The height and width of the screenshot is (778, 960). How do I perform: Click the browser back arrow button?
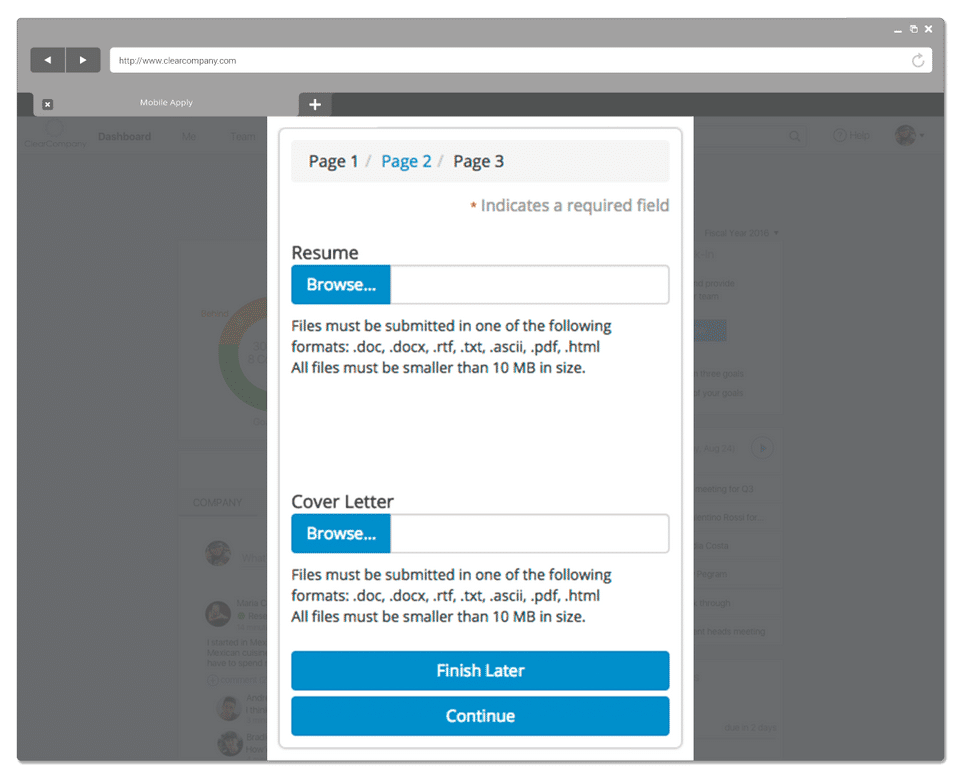48,60
